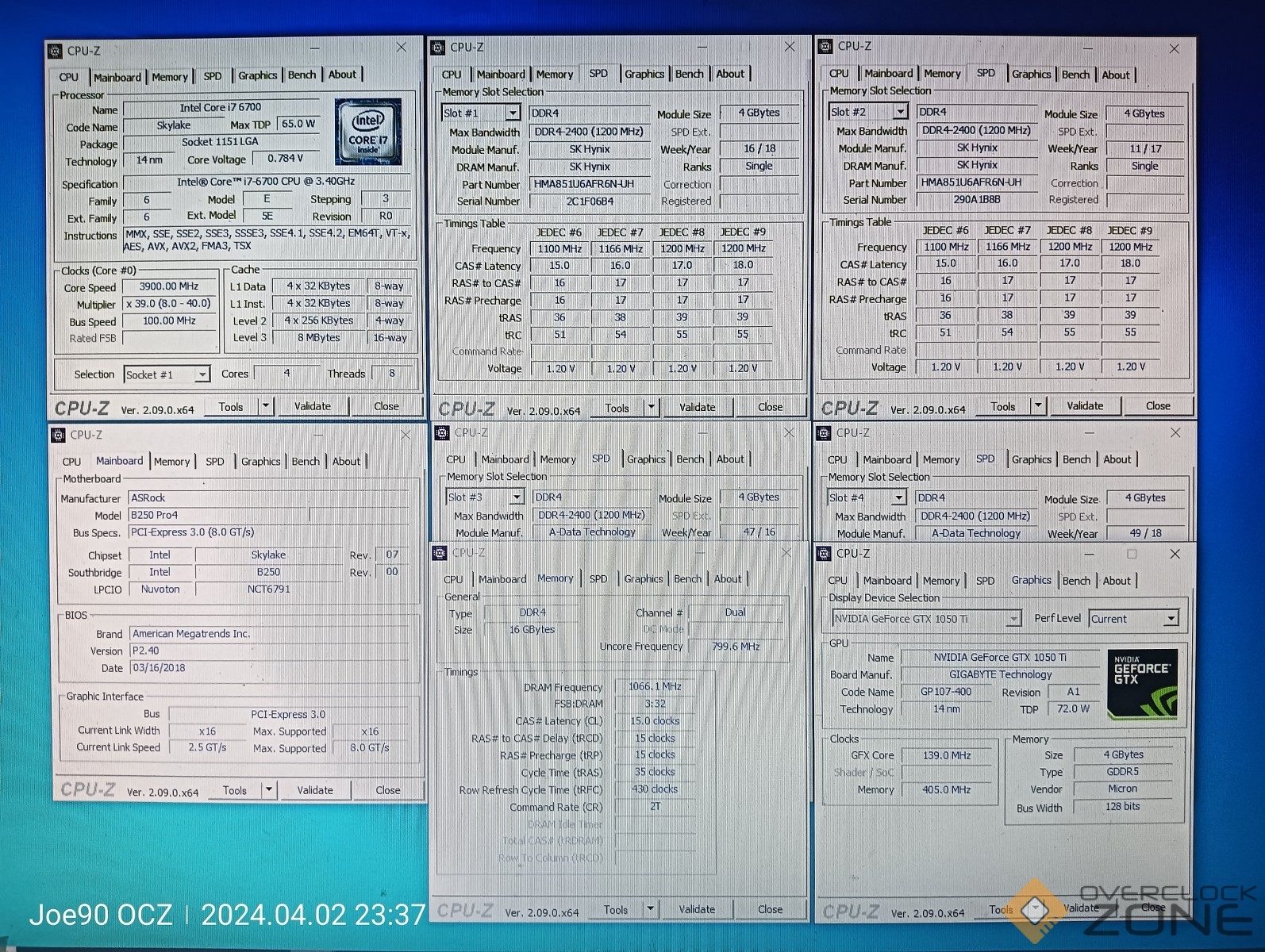The image size is (1265, 952).
Task: Click Memory Size 16 GBytes value
Action: click(532, 630)
